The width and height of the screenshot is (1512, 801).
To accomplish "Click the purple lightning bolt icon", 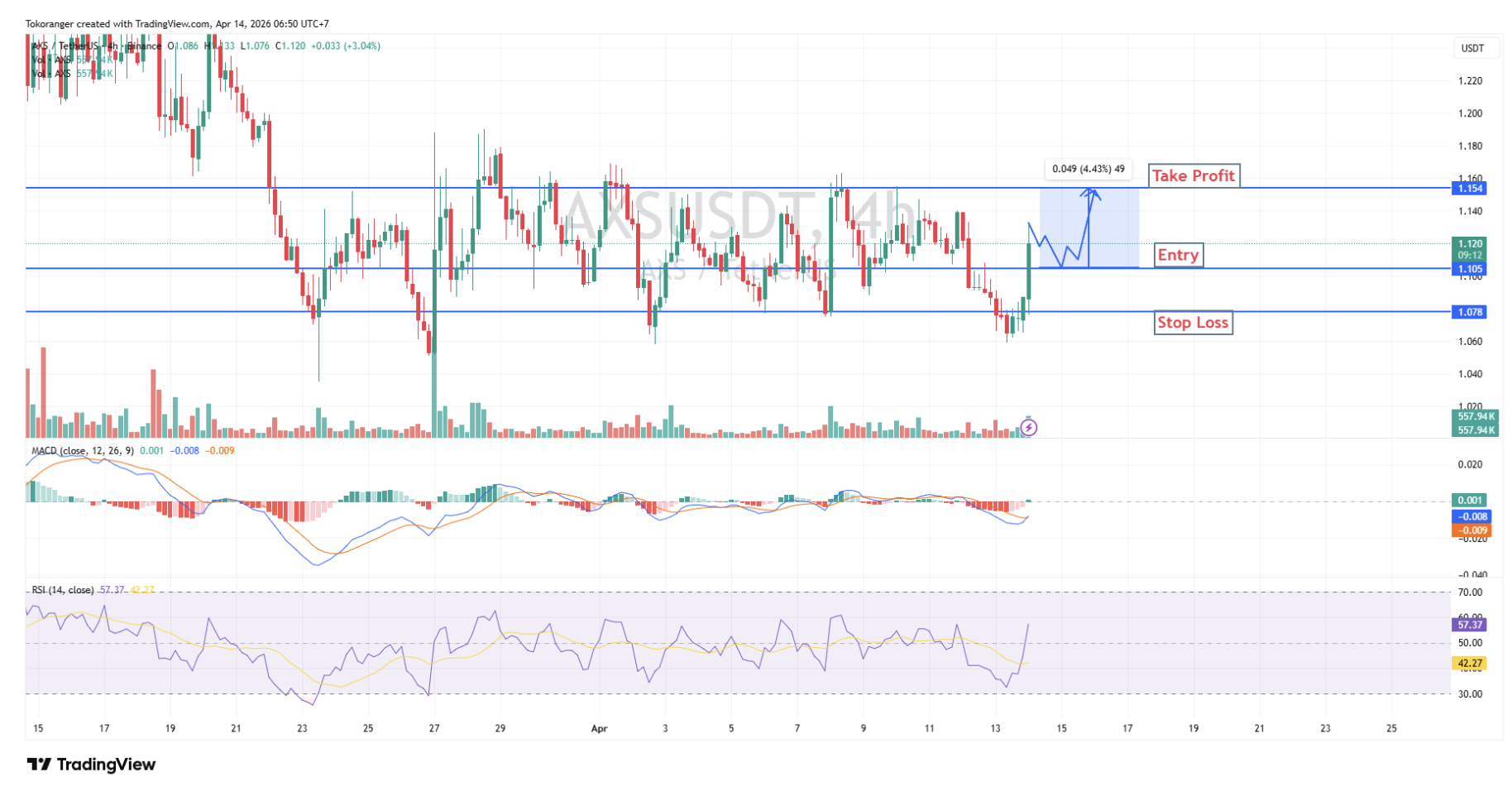I will tap(1028, 428).
